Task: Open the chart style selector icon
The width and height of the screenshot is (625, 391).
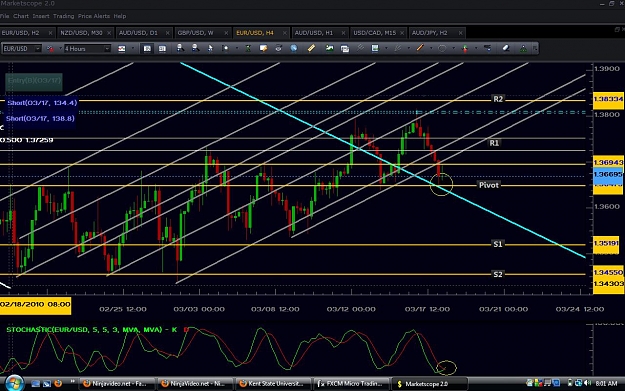Action: click(x=122, y=49)
